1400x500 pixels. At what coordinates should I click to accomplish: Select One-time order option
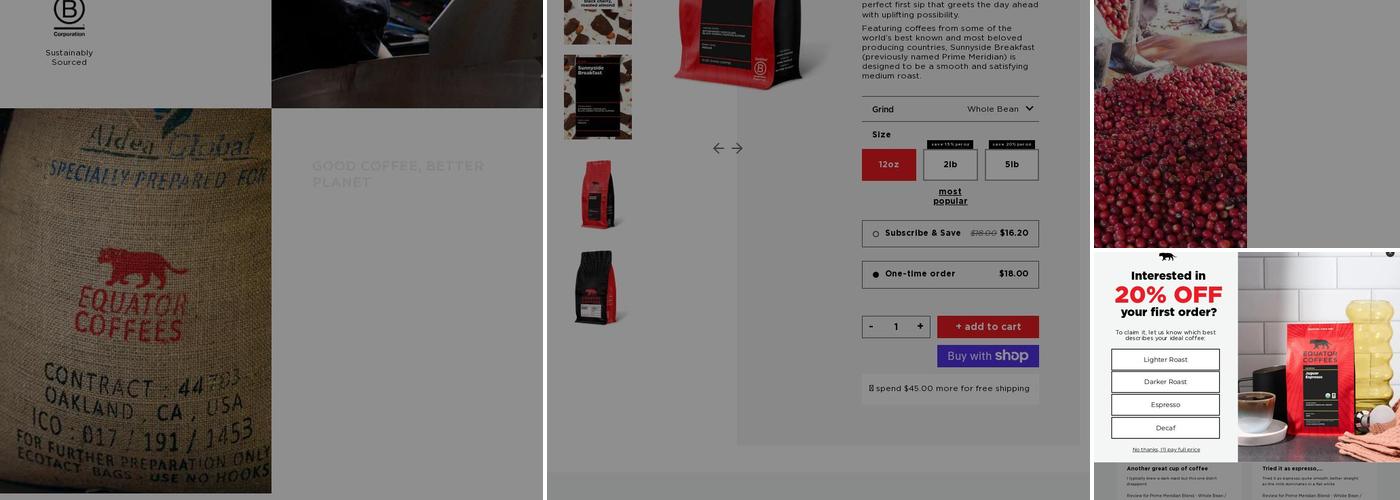click(950, 274)
